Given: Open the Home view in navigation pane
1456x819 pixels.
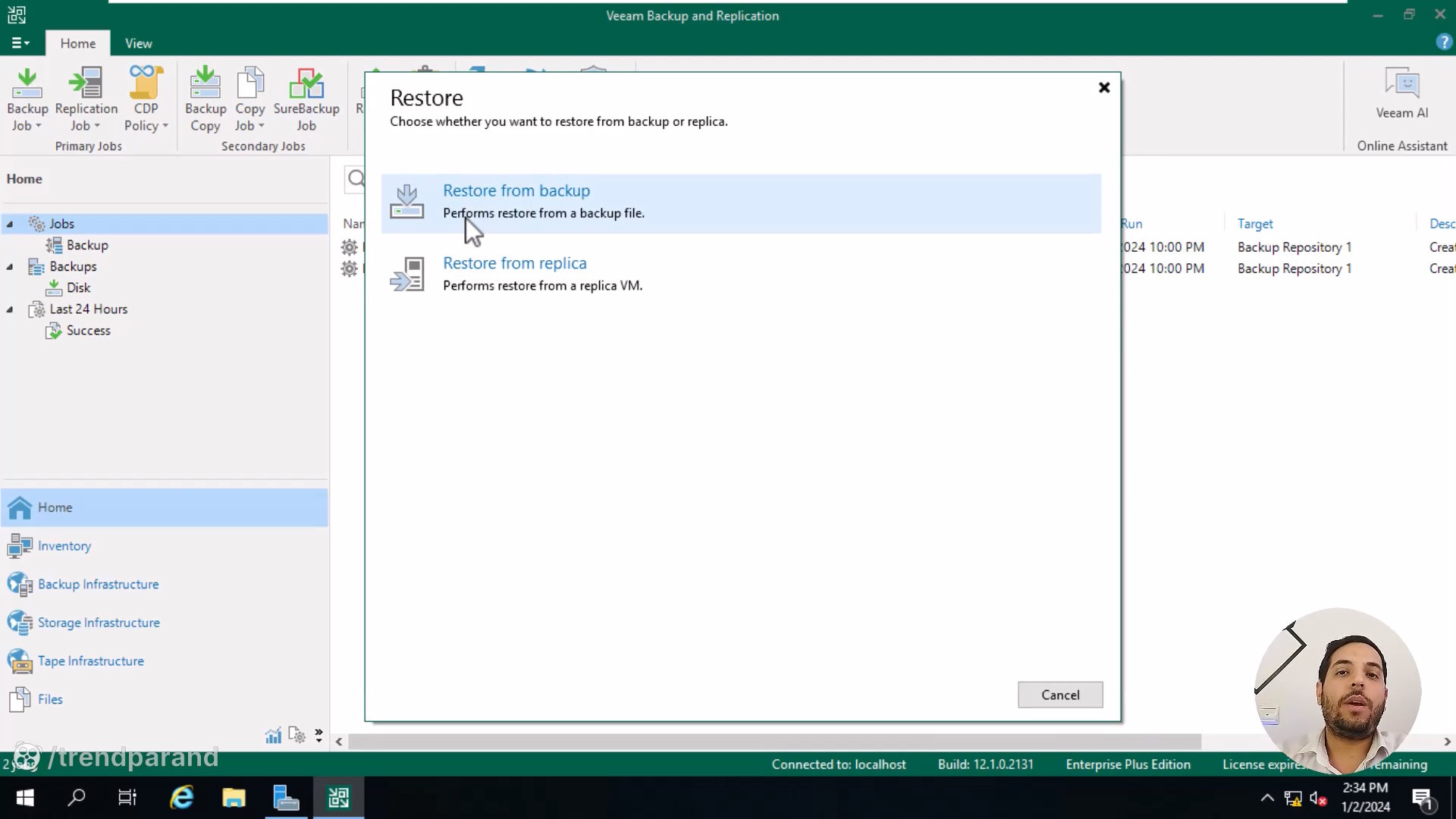Looking at the screenshot, I should (x=165, y=507).
